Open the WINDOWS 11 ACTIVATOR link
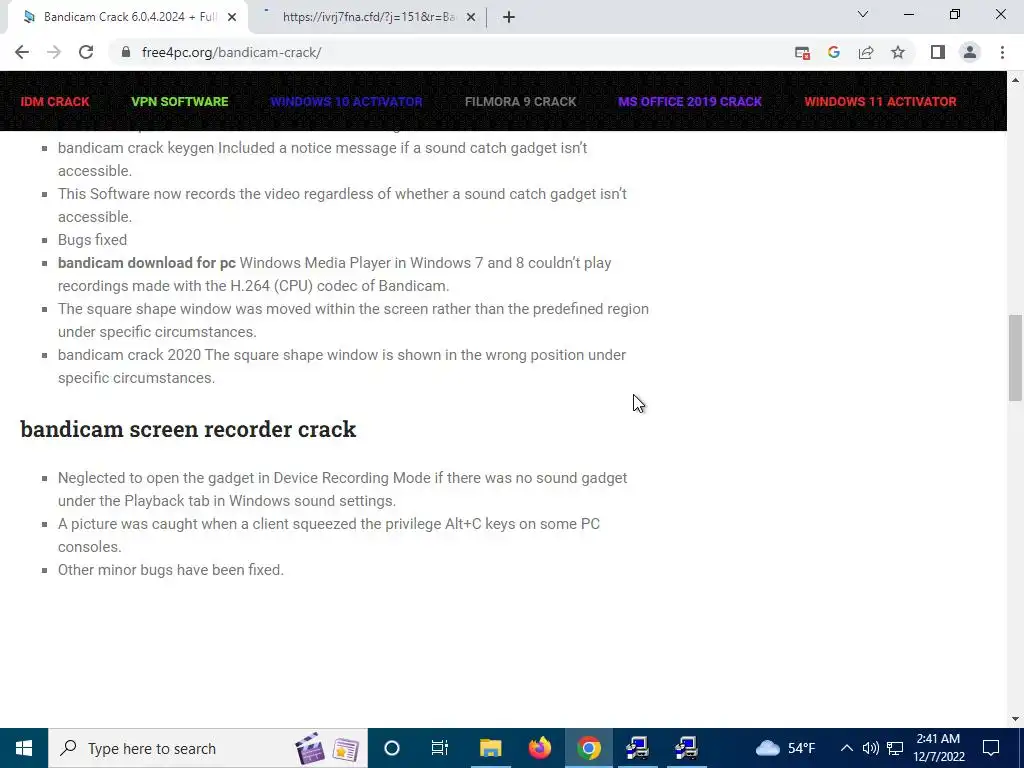 880,102
